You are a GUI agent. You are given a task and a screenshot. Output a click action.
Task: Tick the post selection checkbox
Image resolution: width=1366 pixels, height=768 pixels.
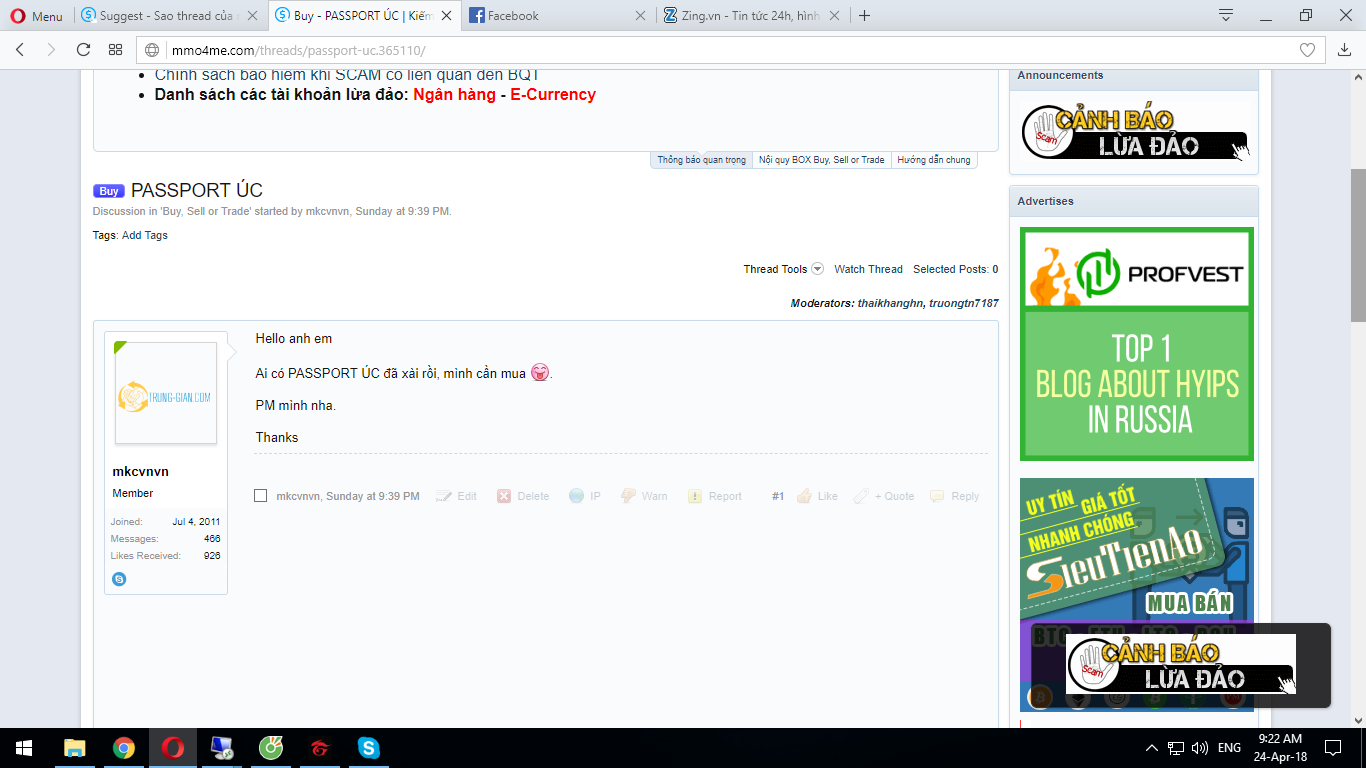[261, 496]
